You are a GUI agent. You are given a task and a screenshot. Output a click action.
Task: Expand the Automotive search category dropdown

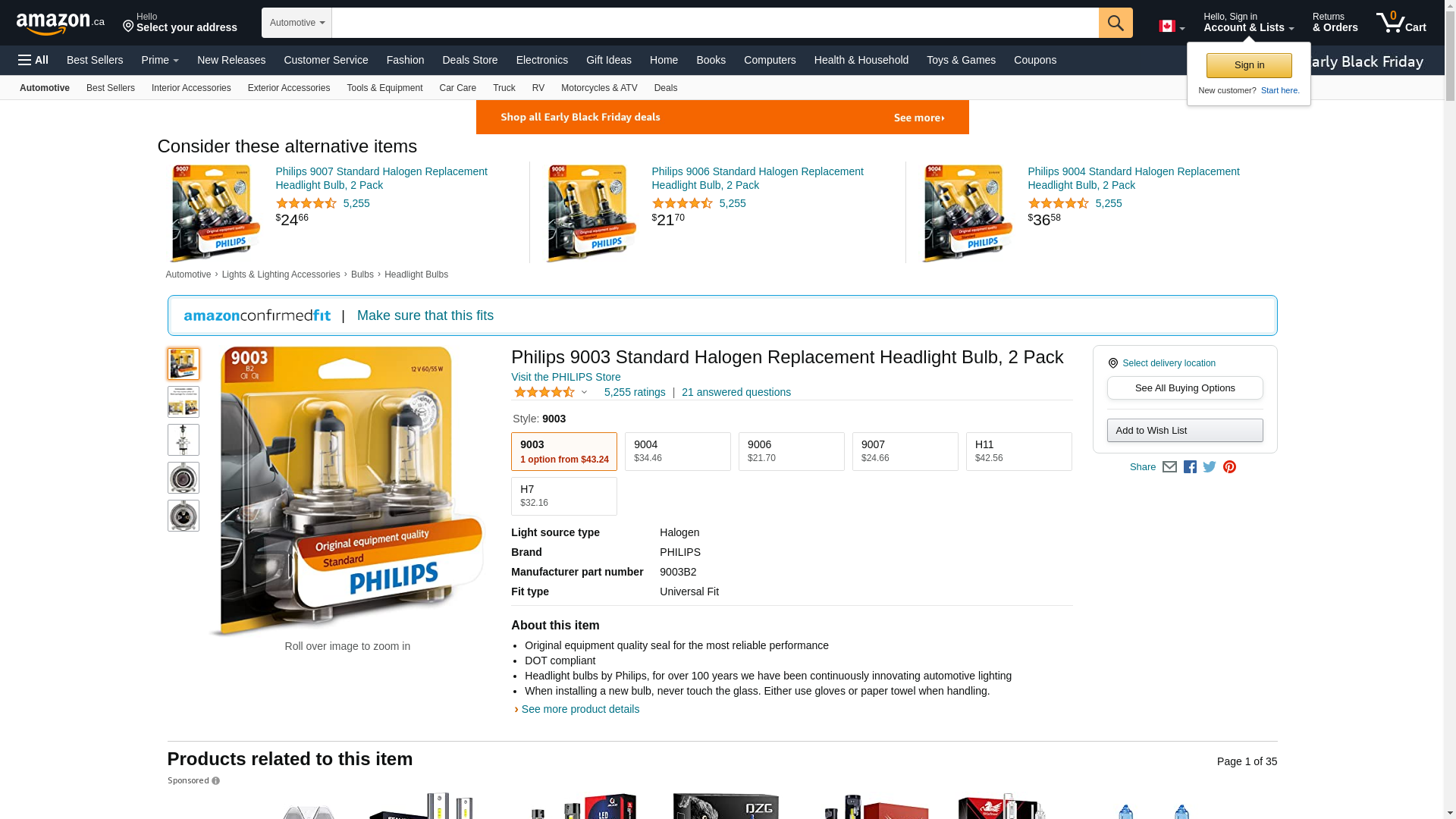click(x=297, y=23)
